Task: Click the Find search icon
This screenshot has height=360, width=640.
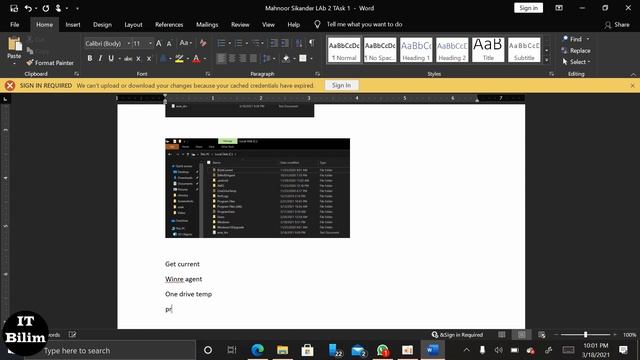Action: 565,39
